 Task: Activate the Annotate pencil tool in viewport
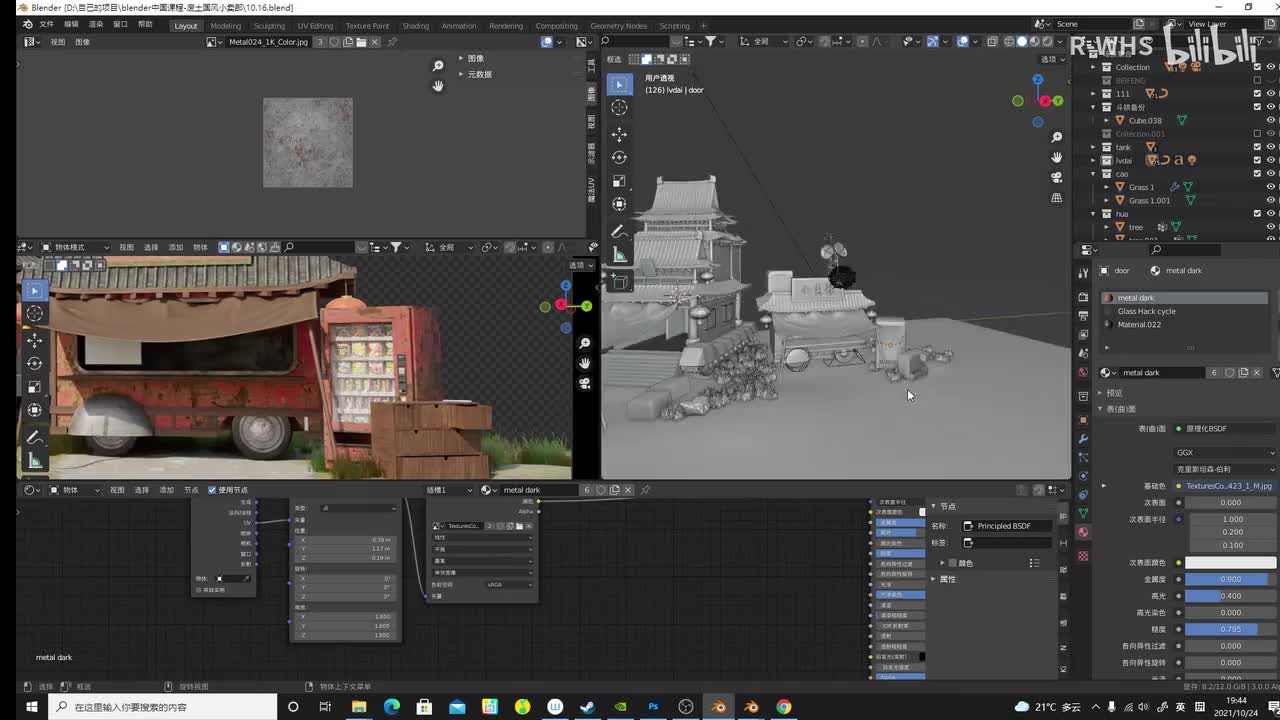(619, 232)
